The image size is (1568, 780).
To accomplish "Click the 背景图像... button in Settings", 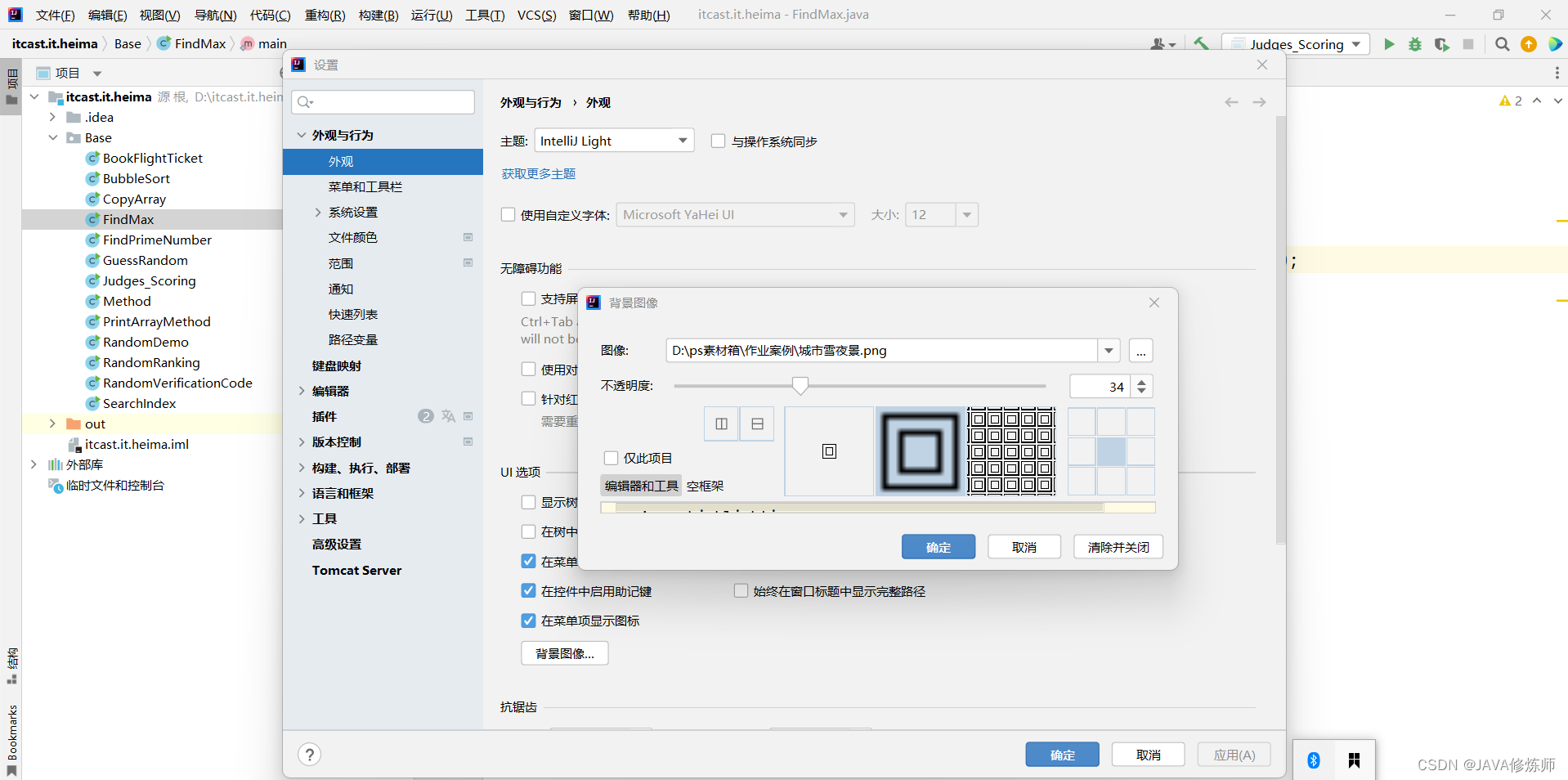I will (x=565, y=653).
